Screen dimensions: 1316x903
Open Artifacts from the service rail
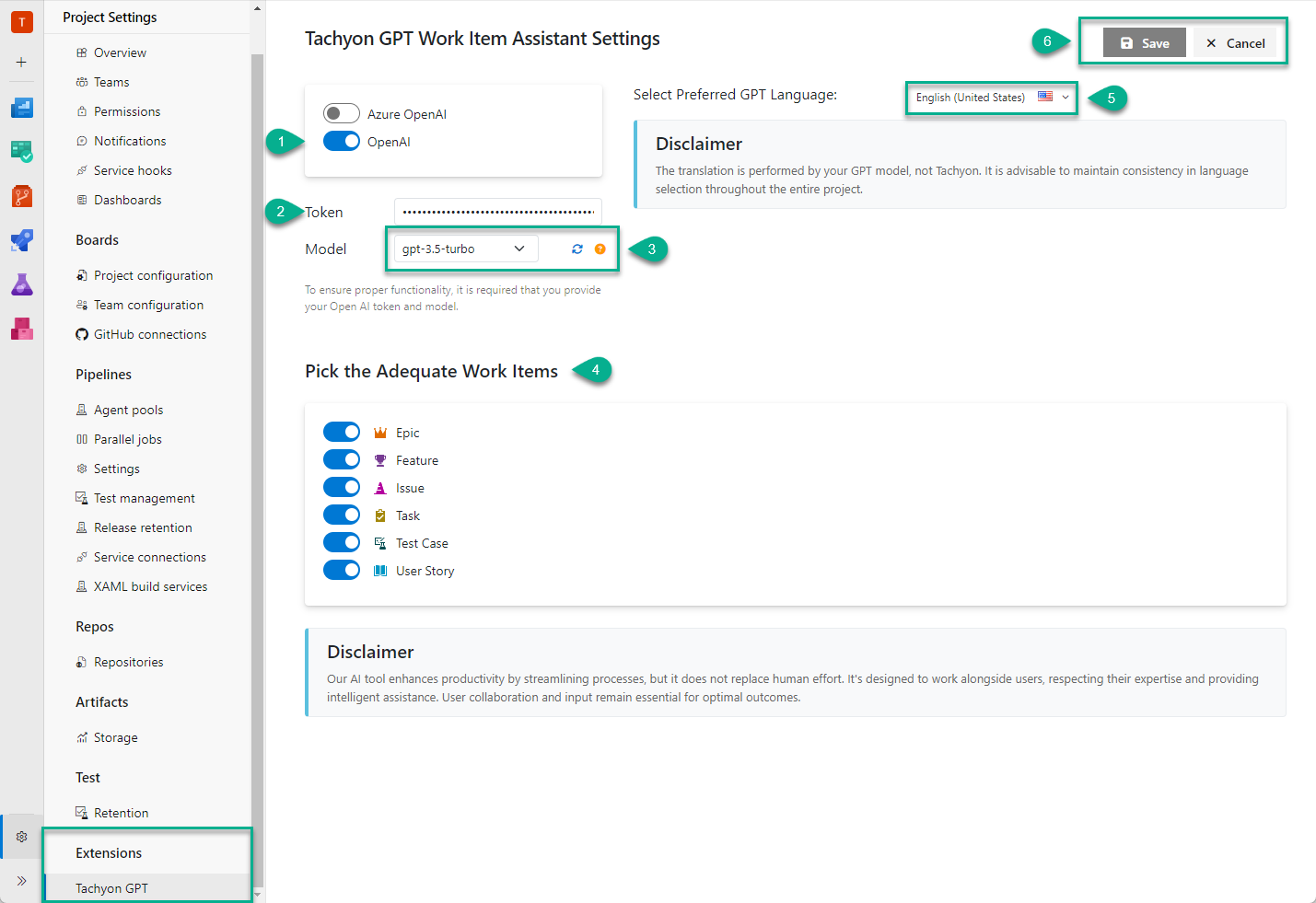(21, 329)
